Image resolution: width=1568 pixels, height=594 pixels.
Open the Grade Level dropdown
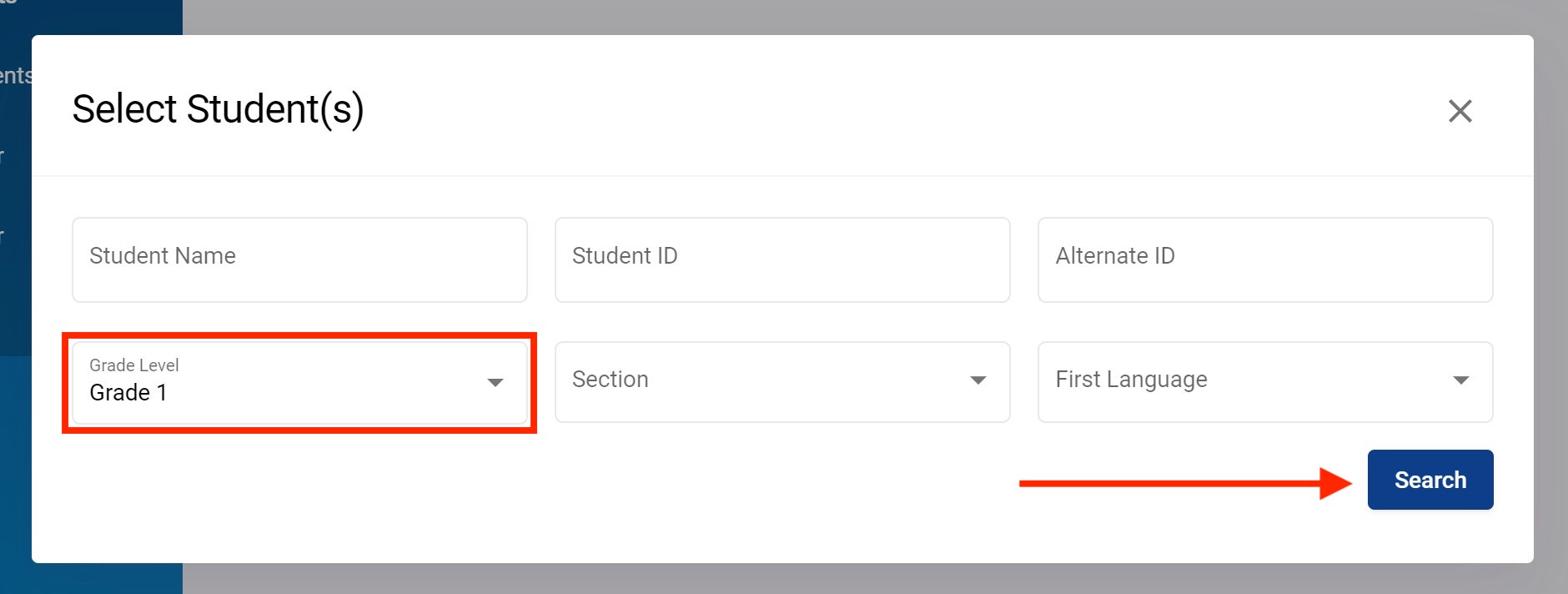coord(299,382)
